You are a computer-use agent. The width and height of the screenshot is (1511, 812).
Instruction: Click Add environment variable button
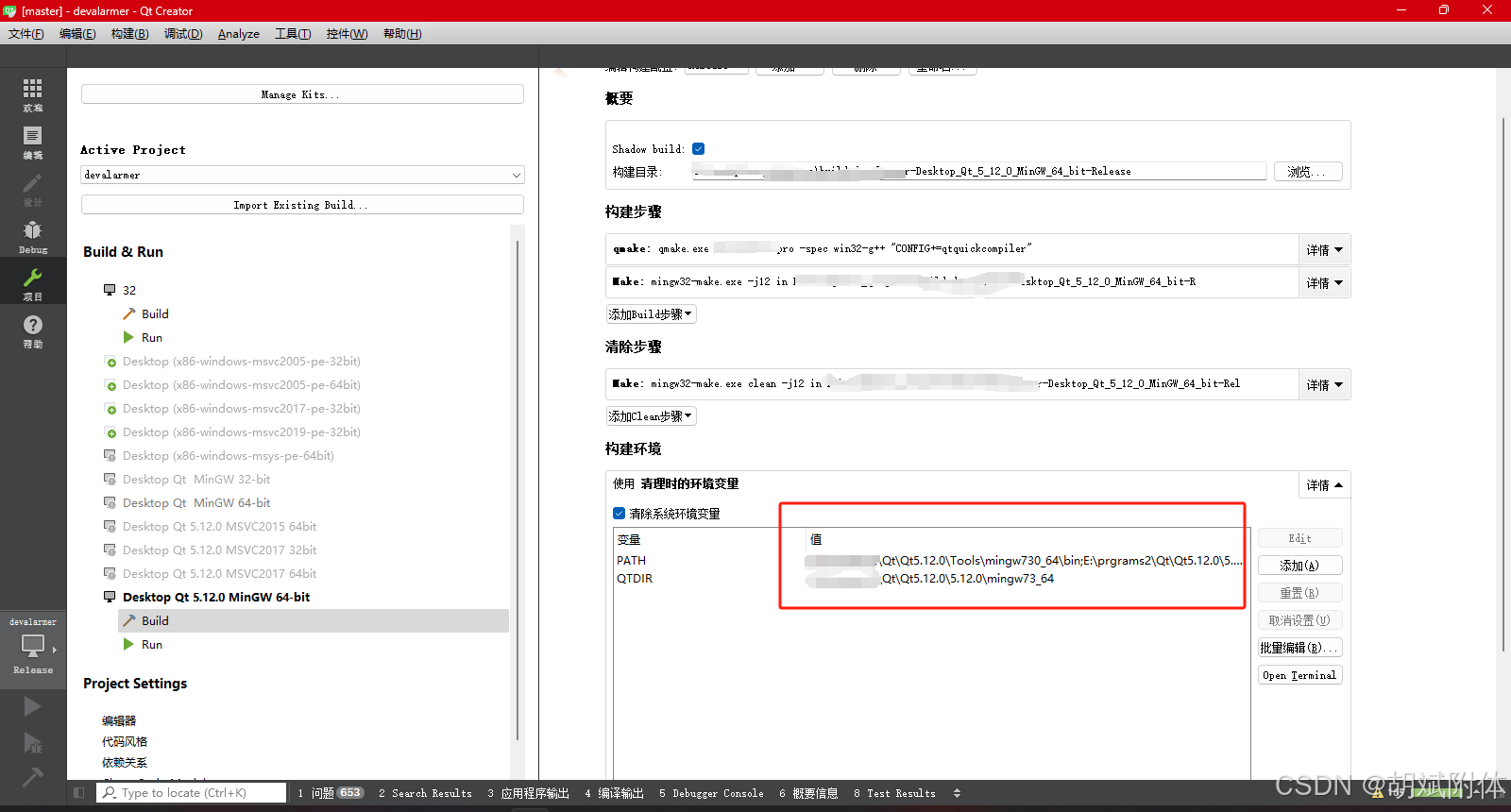pos(1299,565)
